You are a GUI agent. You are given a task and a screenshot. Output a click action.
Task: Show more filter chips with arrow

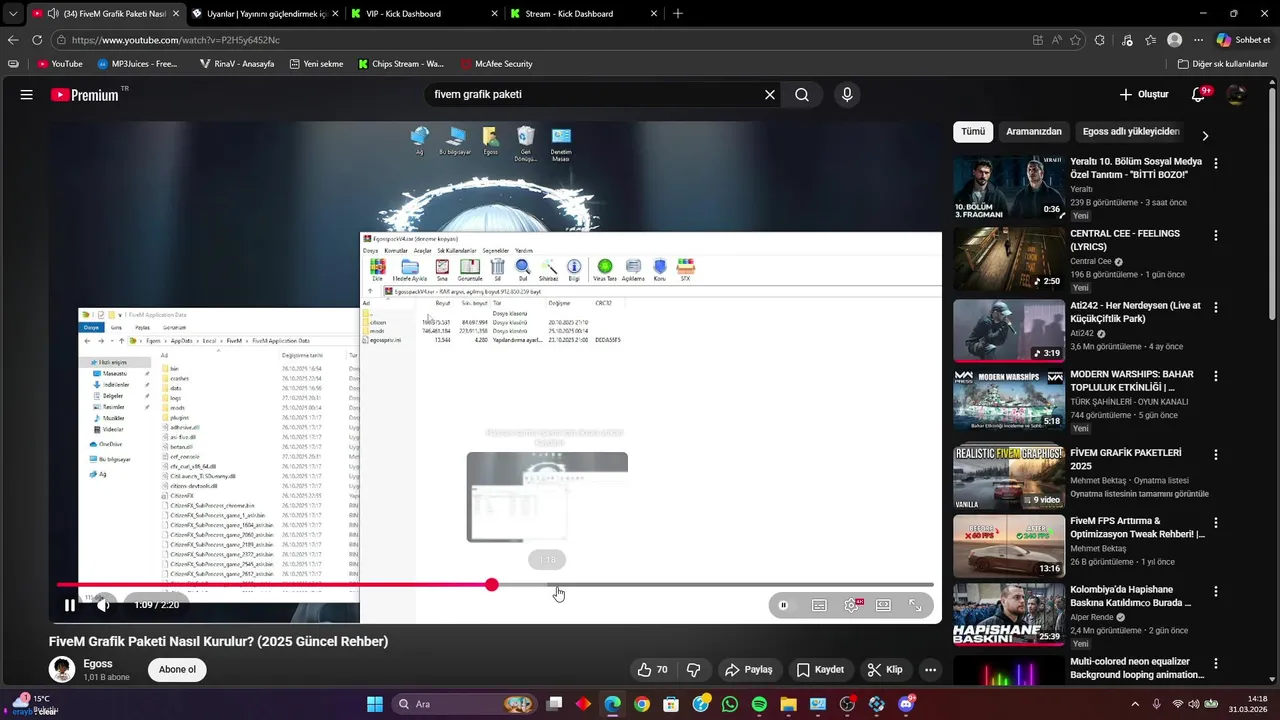pyautogui.click(x=1205, y=135)
